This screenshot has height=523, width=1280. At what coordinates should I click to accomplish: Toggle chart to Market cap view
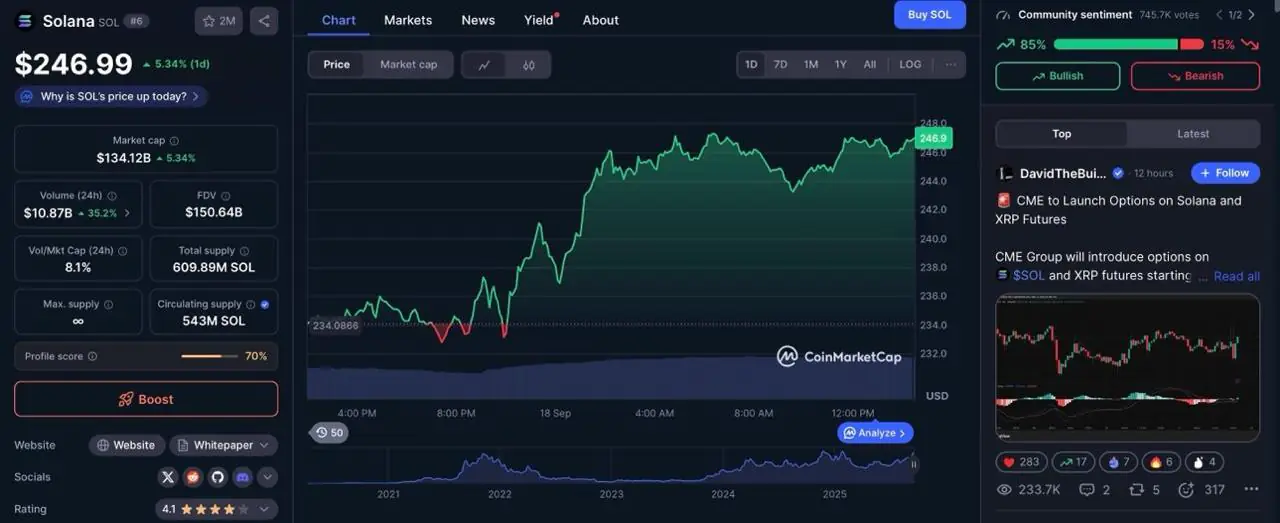408,64
